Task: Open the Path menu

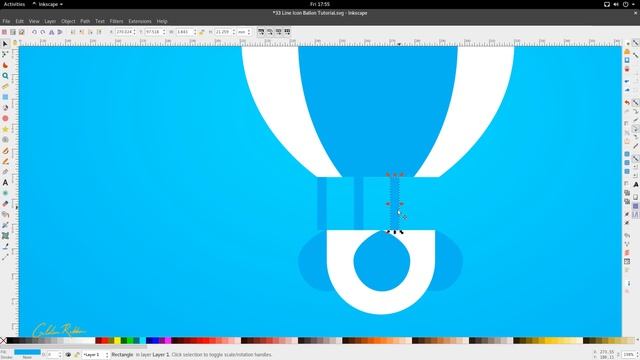Action: click(x=85, y=21)
